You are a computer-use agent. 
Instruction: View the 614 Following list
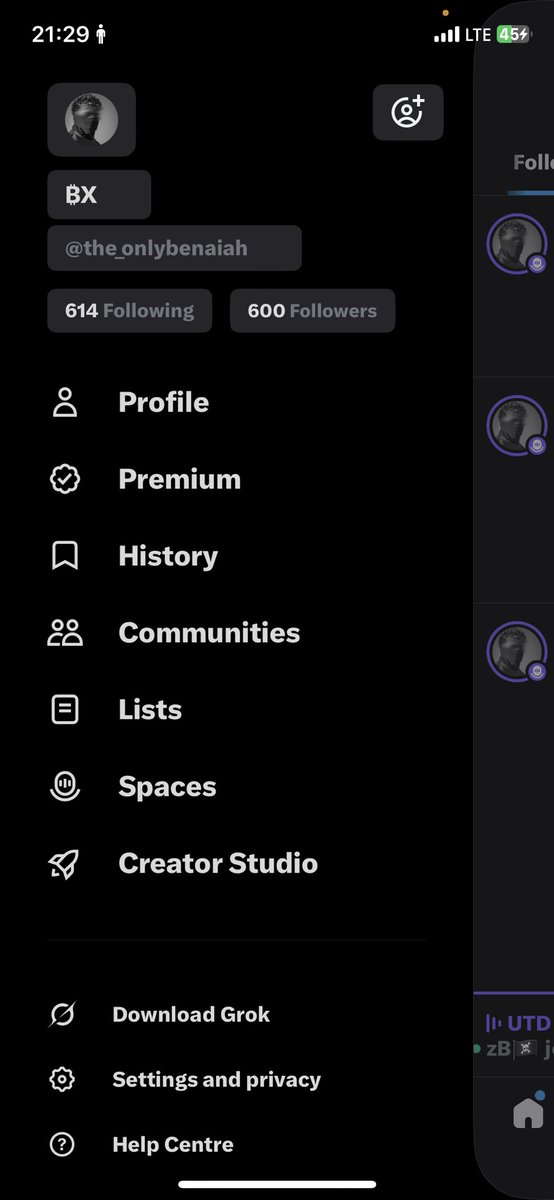(x=129, y=311)
